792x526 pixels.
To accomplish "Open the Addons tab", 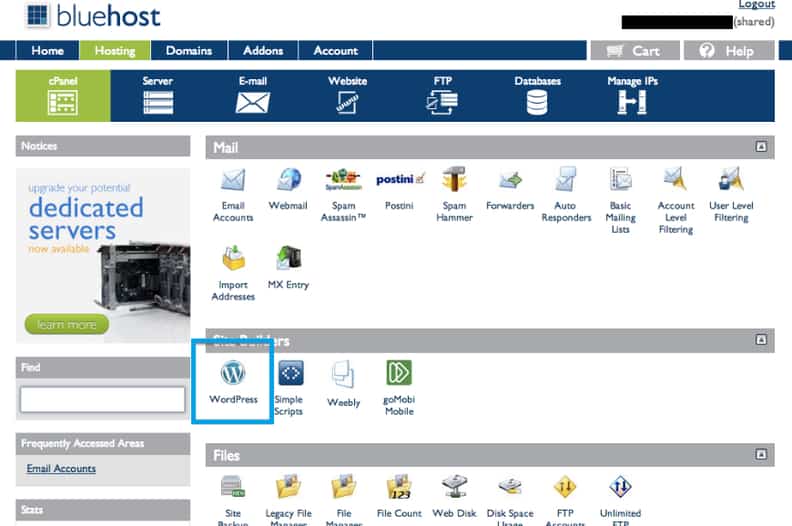I will point(263,51).
